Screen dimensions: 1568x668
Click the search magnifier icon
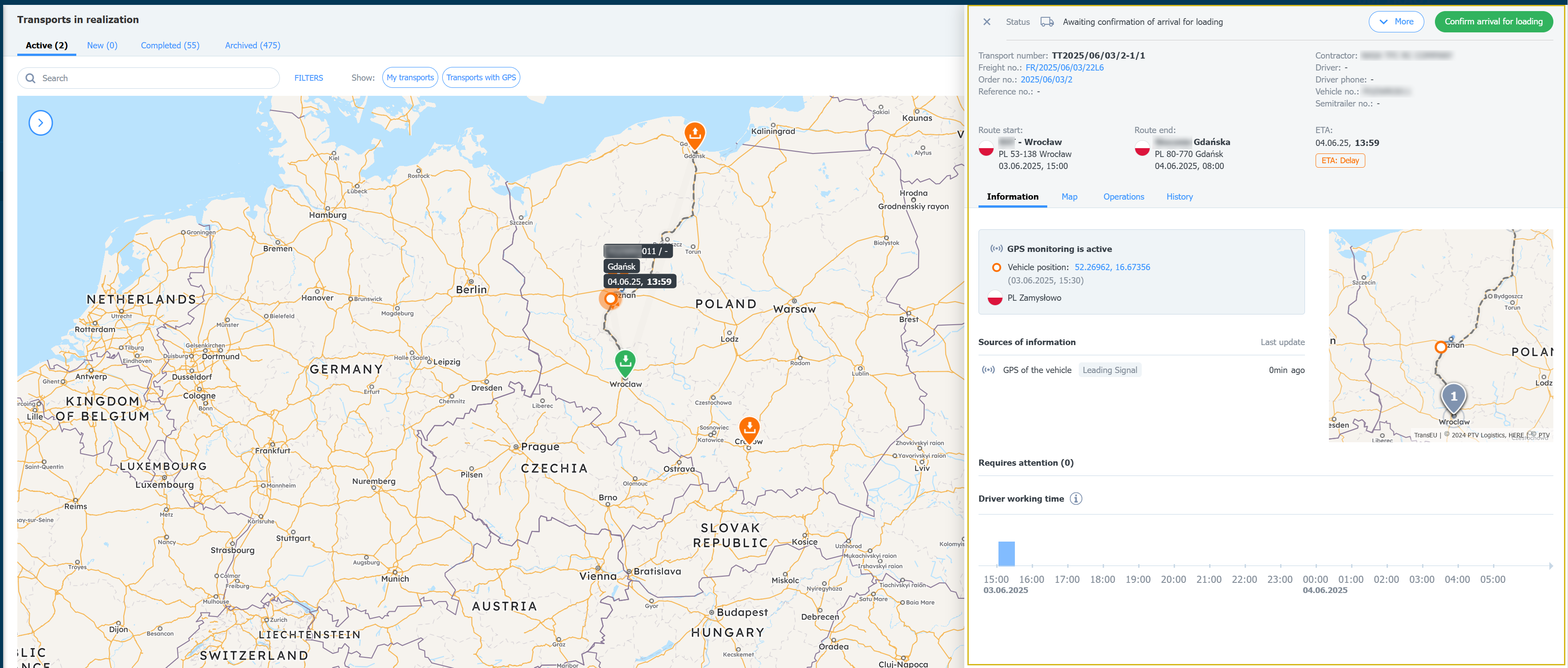coord(31,78)
